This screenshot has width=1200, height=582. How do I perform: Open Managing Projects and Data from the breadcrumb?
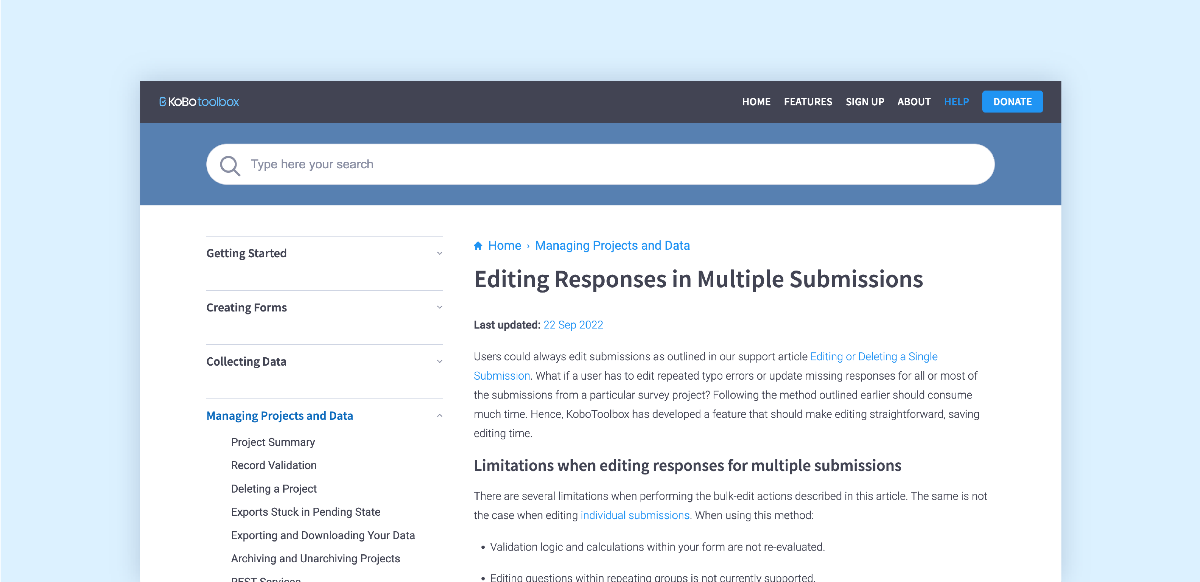612,245
